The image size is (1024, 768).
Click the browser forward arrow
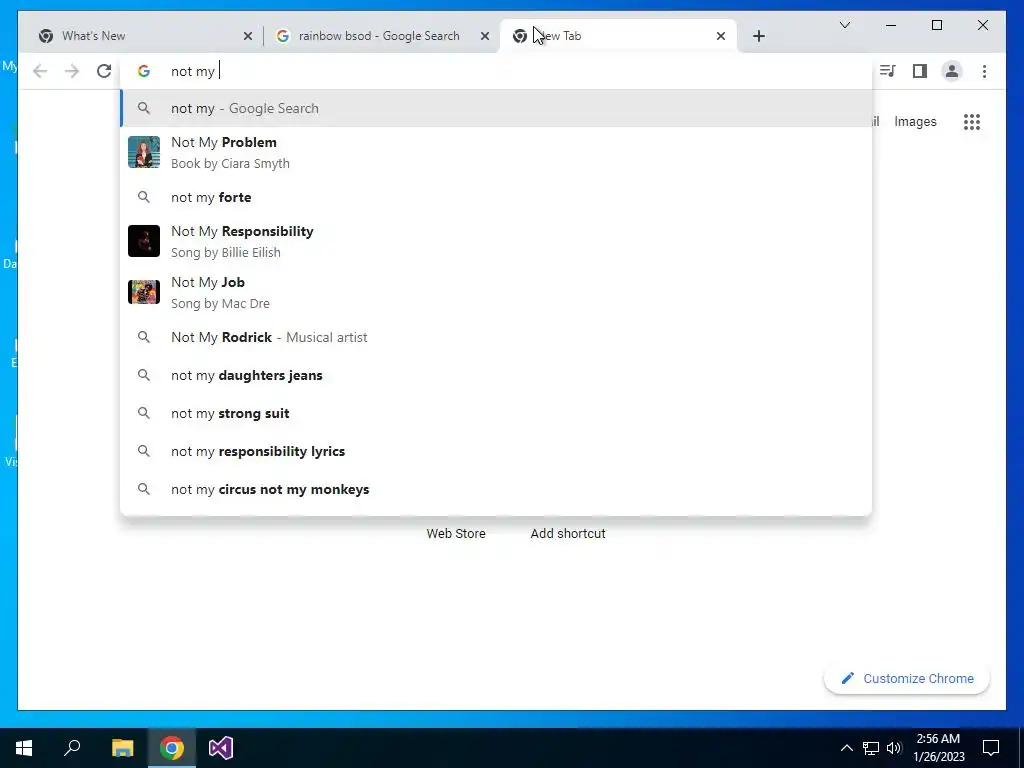click(x=72, y=71)
